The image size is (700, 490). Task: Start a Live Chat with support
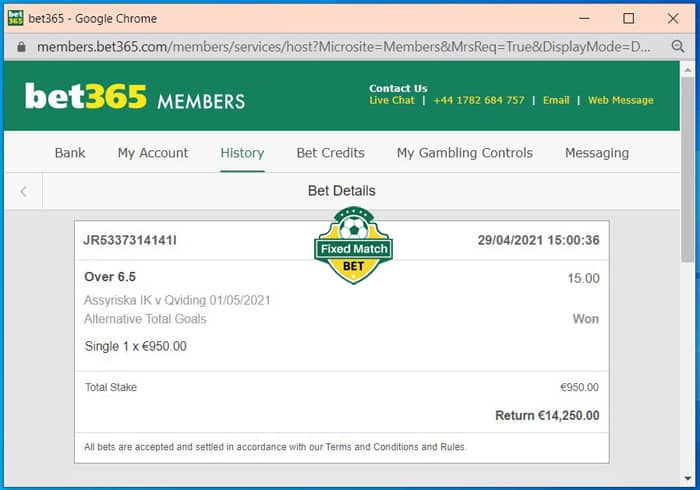point(392,100)
